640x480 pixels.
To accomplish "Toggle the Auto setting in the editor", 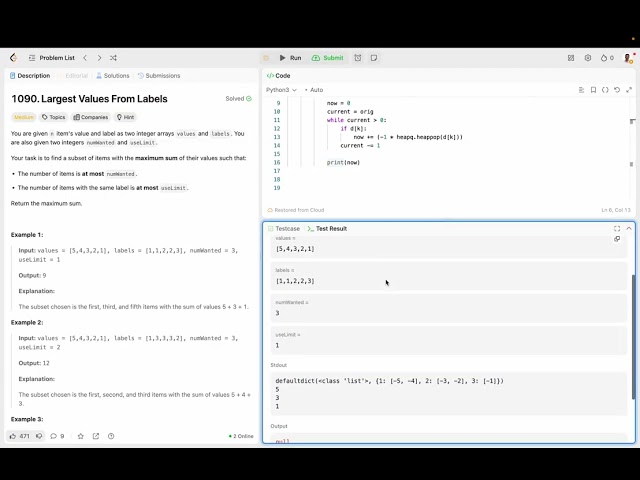I will [x=314, y=90].
